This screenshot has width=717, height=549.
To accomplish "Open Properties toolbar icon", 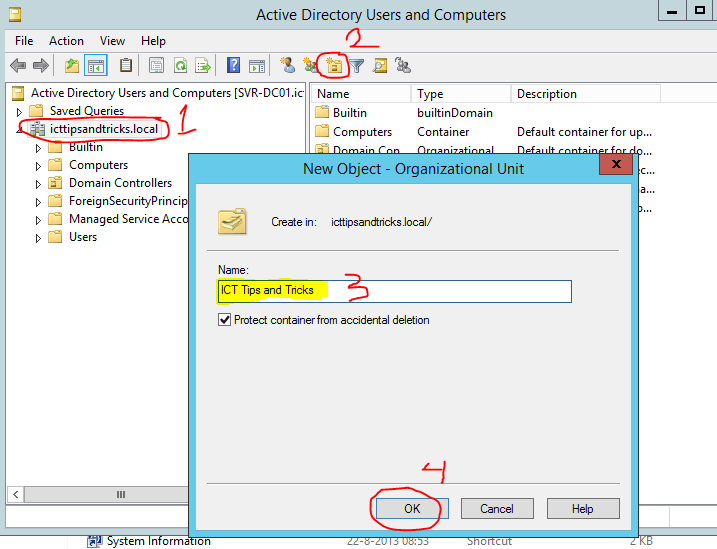I will (x=156, y=66).
